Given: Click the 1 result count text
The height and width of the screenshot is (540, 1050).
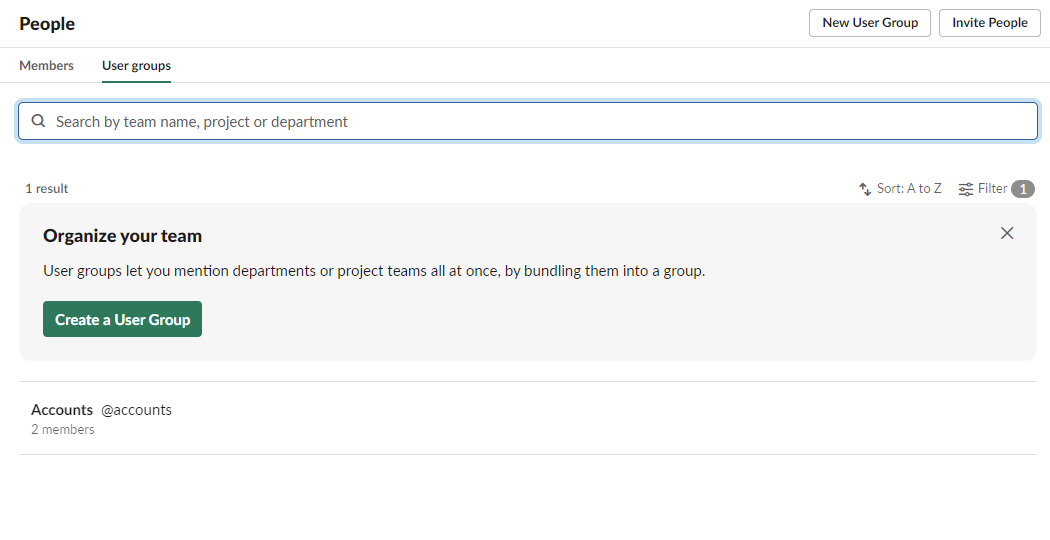Looking at the screenshot, I should [x=47, y=189].
